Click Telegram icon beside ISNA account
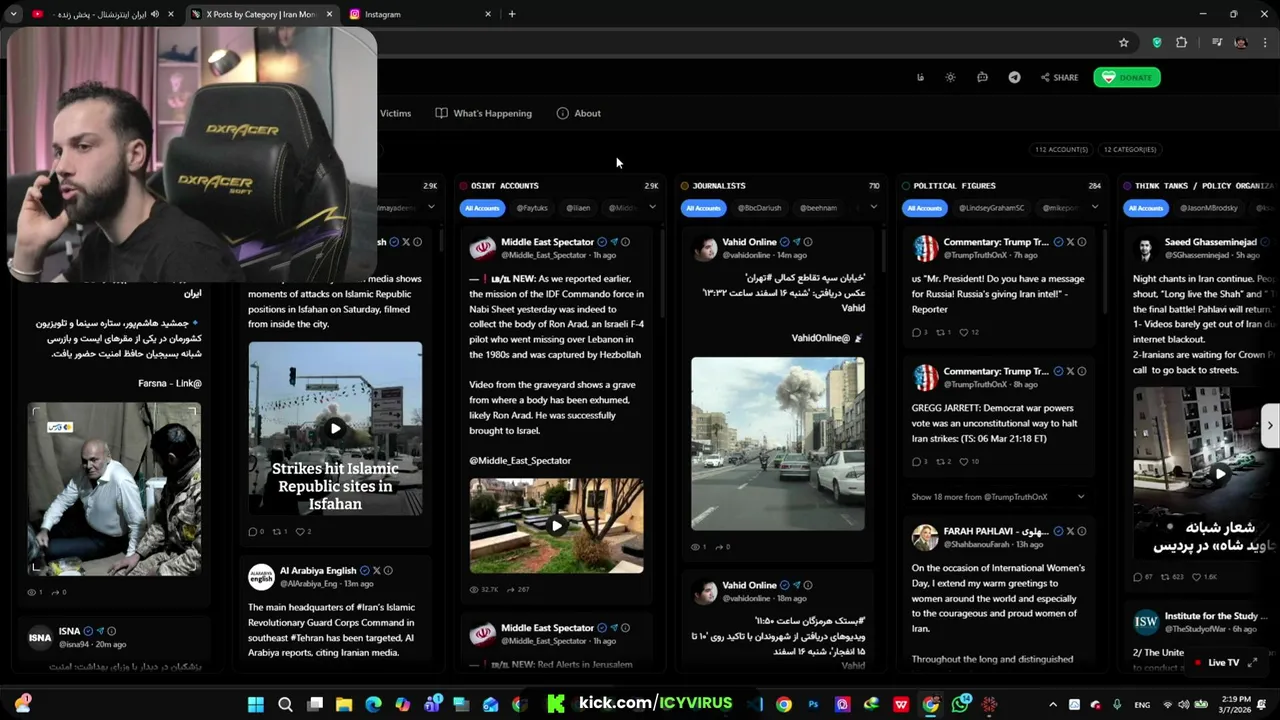 [x=100, y=632]
